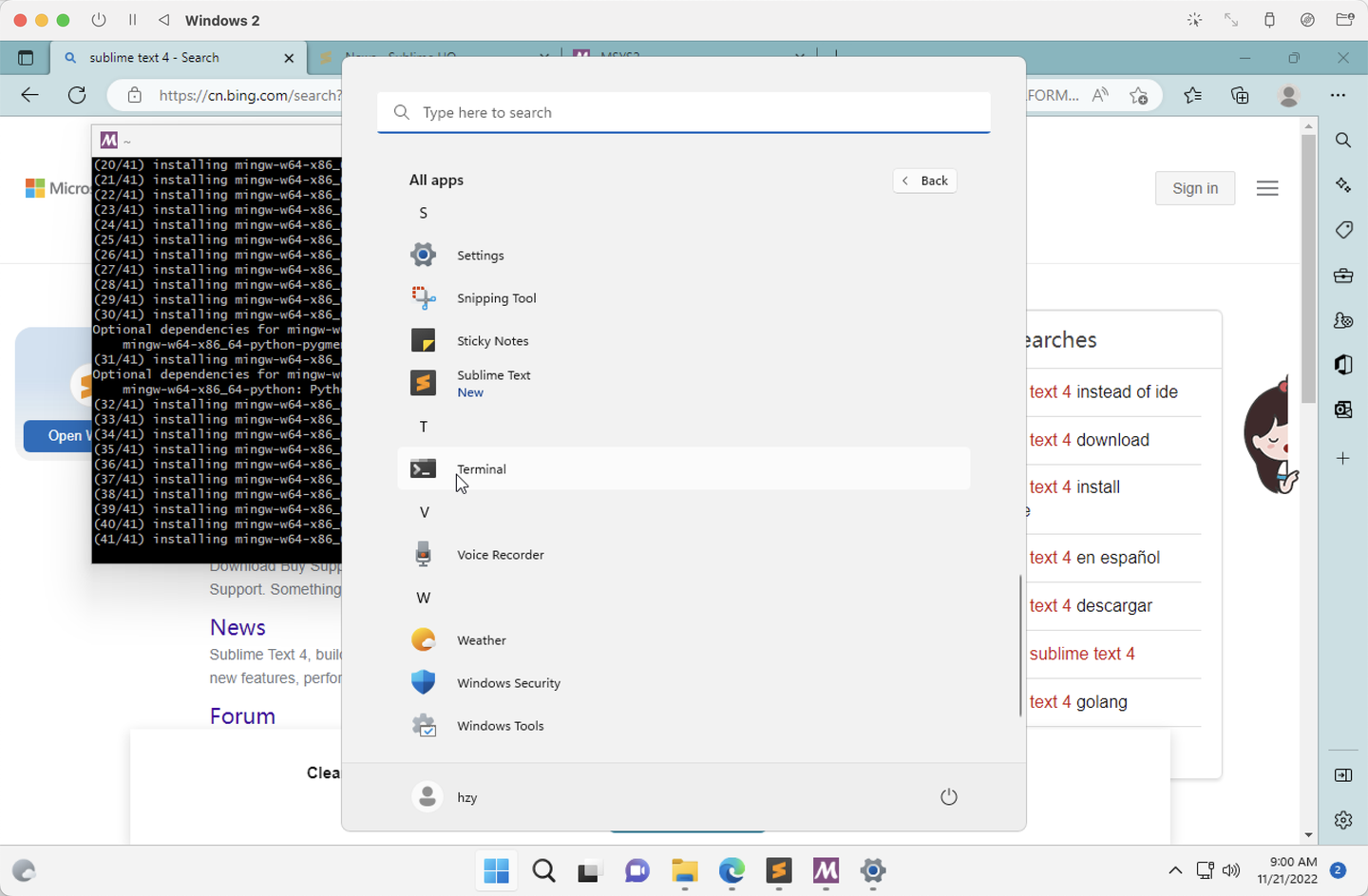Launch MSYS2 from the taskbar
The image size is (1368, 896).
(826, 871)
